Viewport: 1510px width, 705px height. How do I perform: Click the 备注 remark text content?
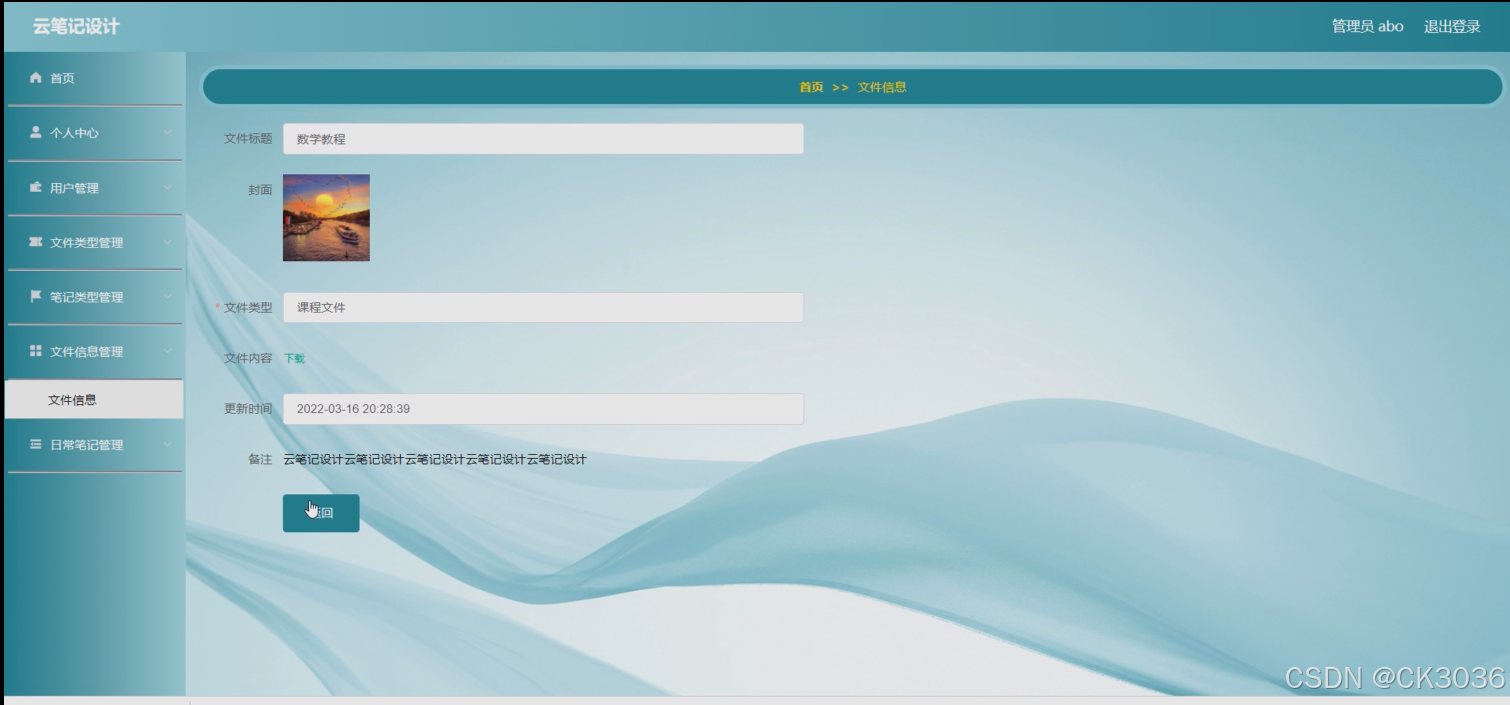click(435, 460)
